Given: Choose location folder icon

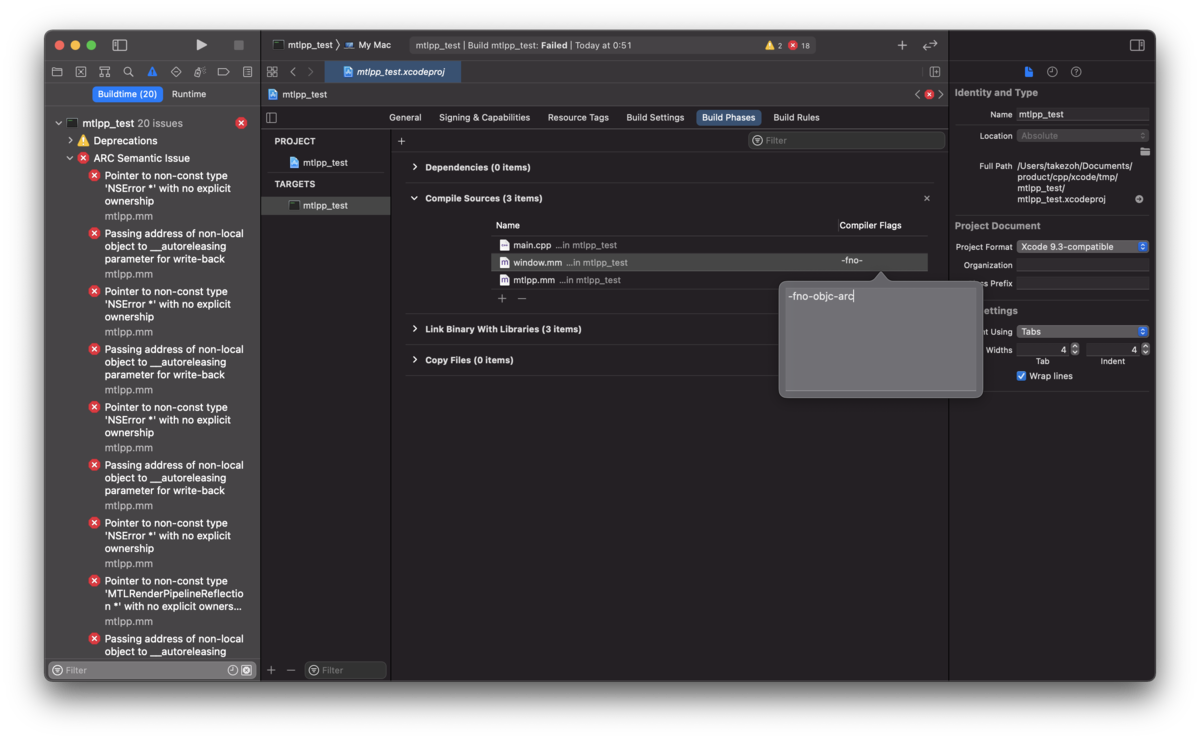Looking at the screenshot, I should (x=1144, y=152).
